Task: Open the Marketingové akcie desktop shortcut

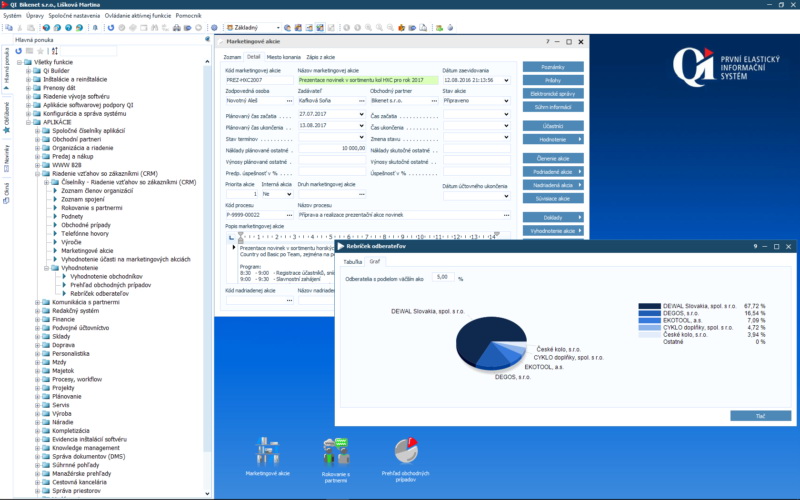Action: pyautogui.click(x=268, y=456)
